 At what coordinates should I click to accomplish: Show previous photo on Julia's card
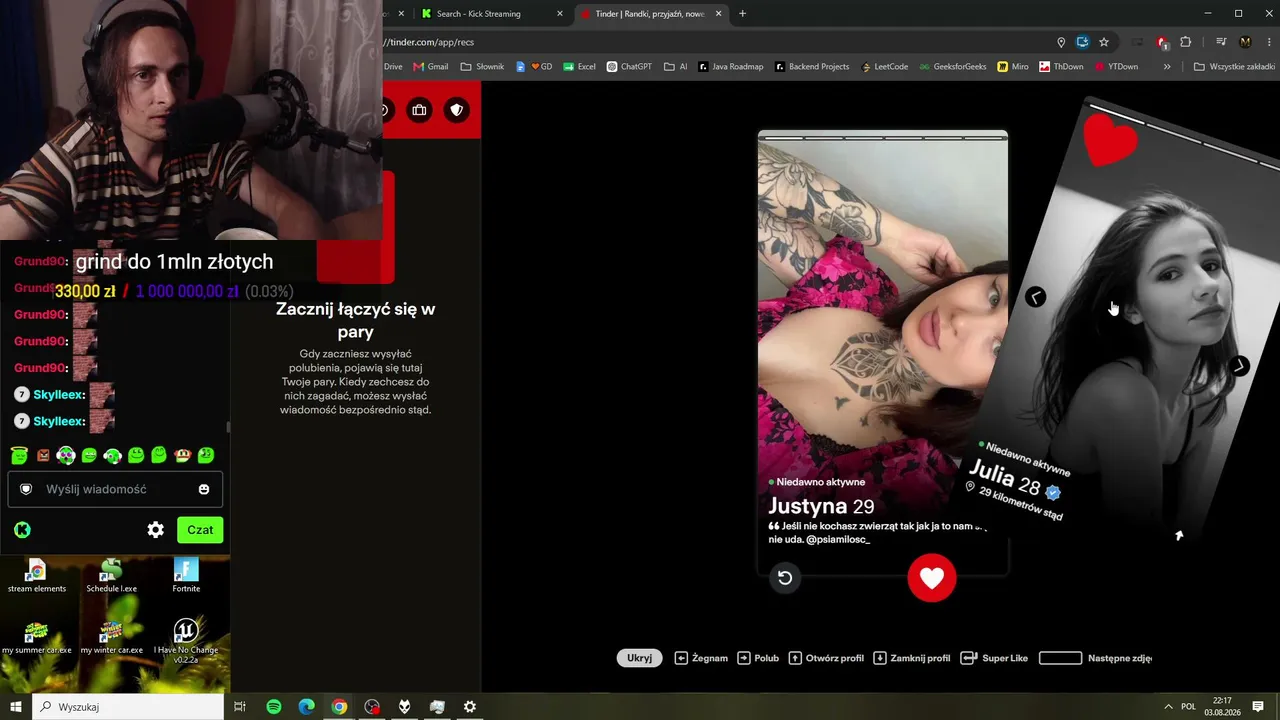[x=1036, y=297]
